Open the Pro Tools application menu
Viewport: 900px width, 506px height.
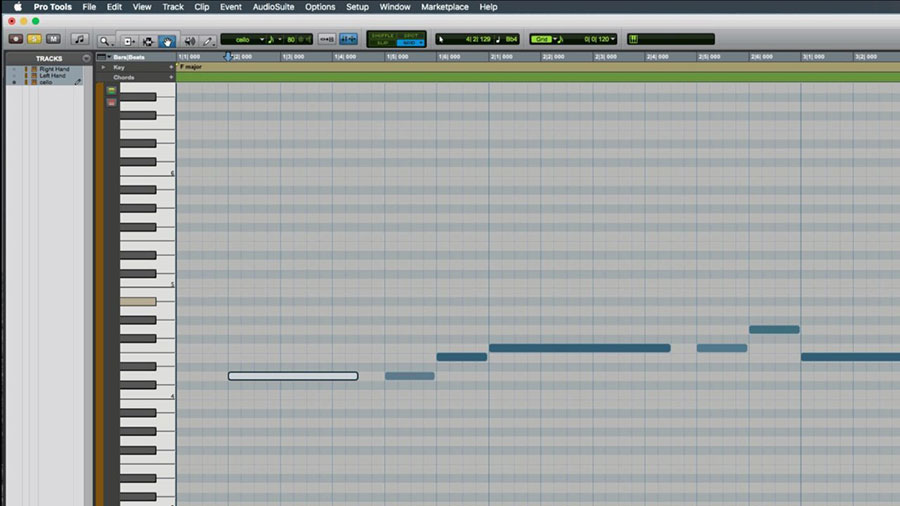tap(52, 7)
